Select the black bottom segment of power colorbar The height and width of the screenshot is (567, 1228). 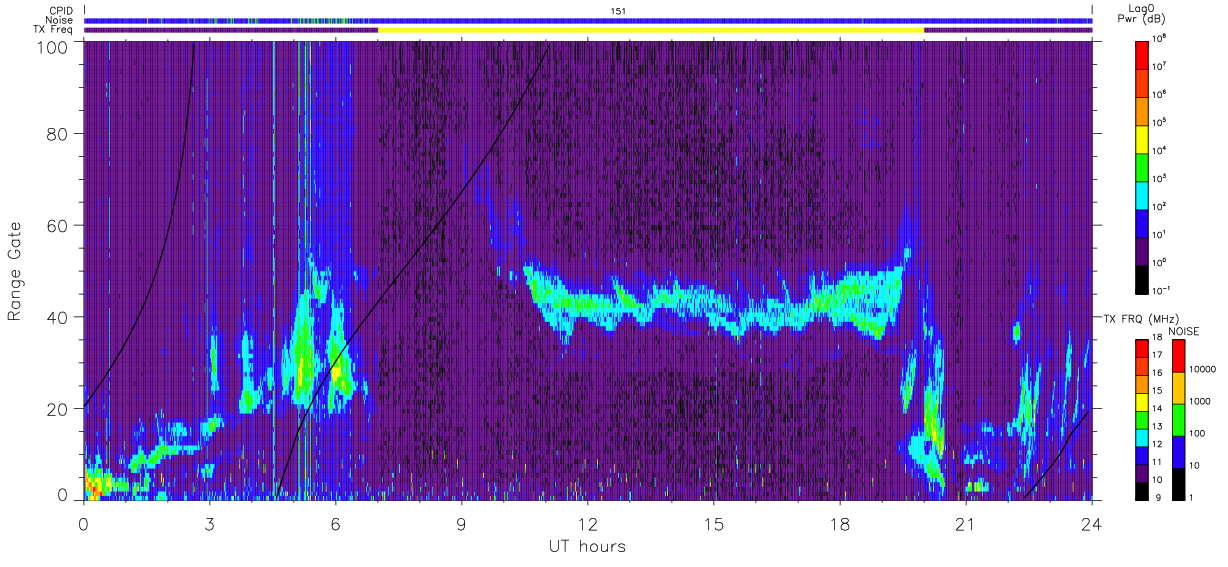click(1144, 278)
